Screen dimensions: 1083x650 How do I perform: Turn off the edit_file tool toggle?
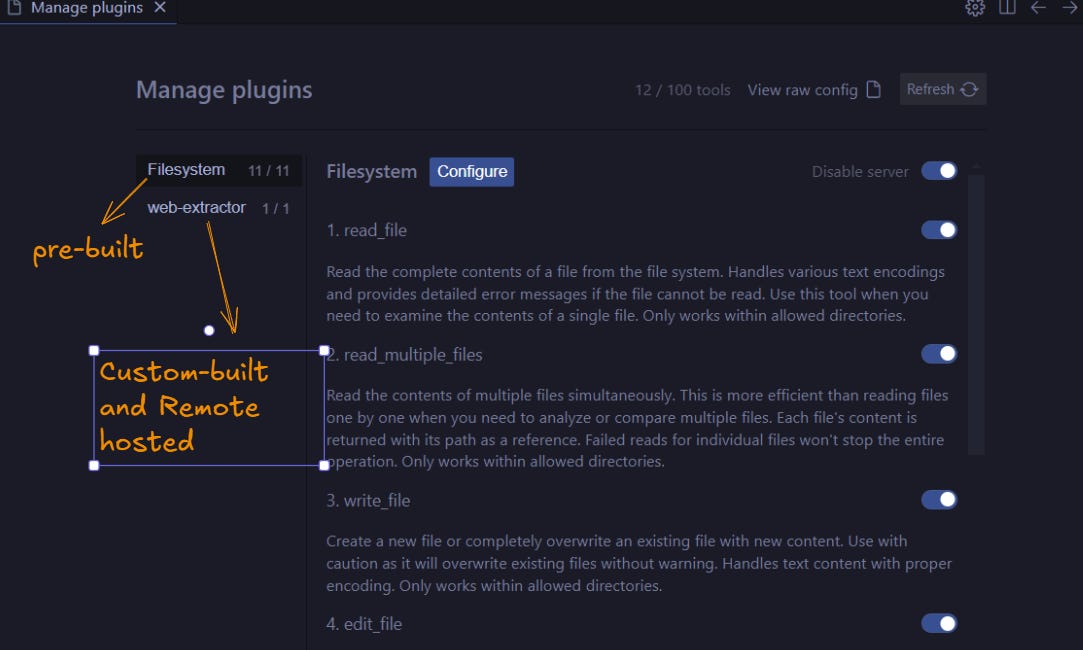click(x=938, y=623)
